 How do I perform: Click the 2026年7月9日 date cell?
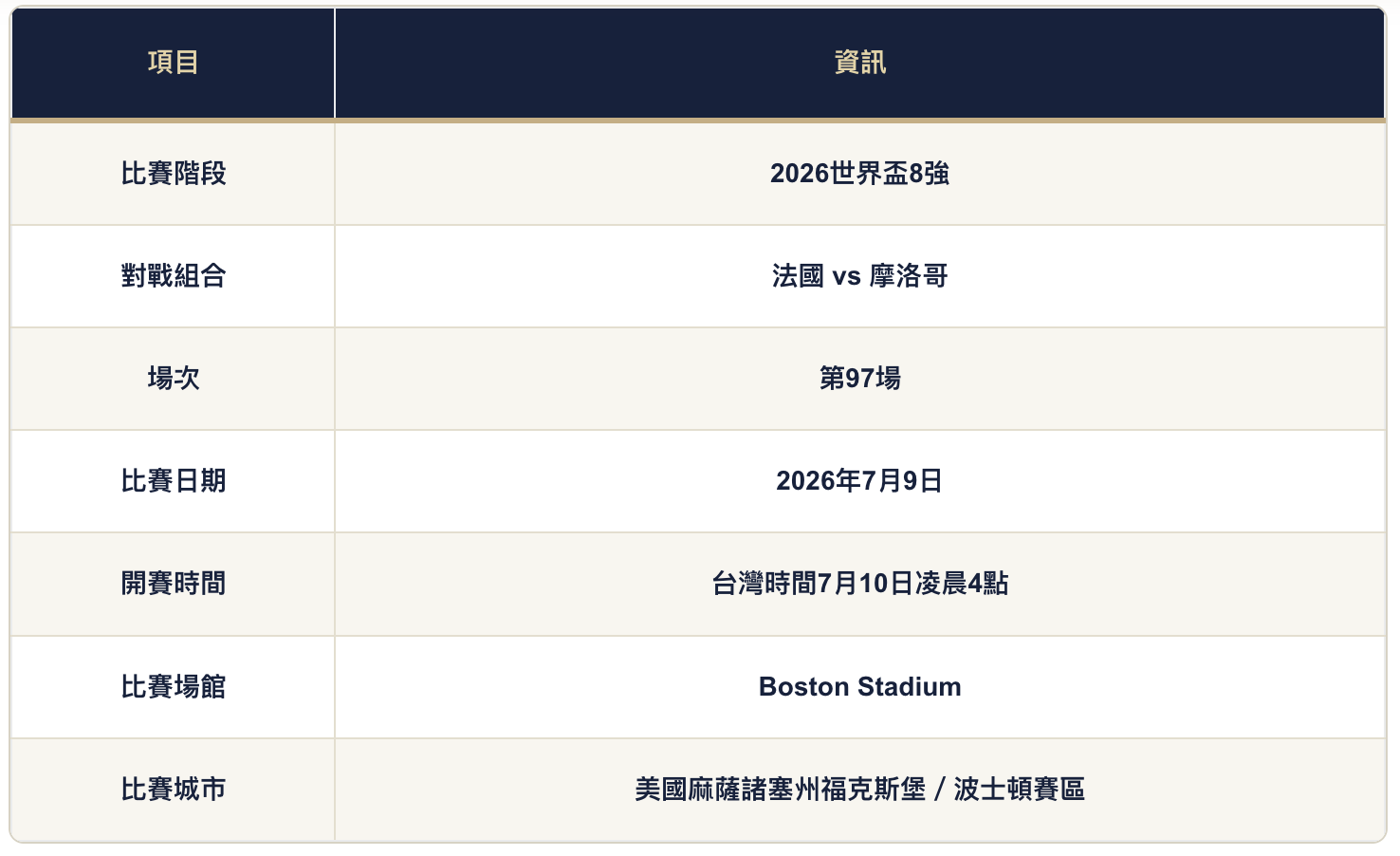pyautogui.click(x=860, y=481)
